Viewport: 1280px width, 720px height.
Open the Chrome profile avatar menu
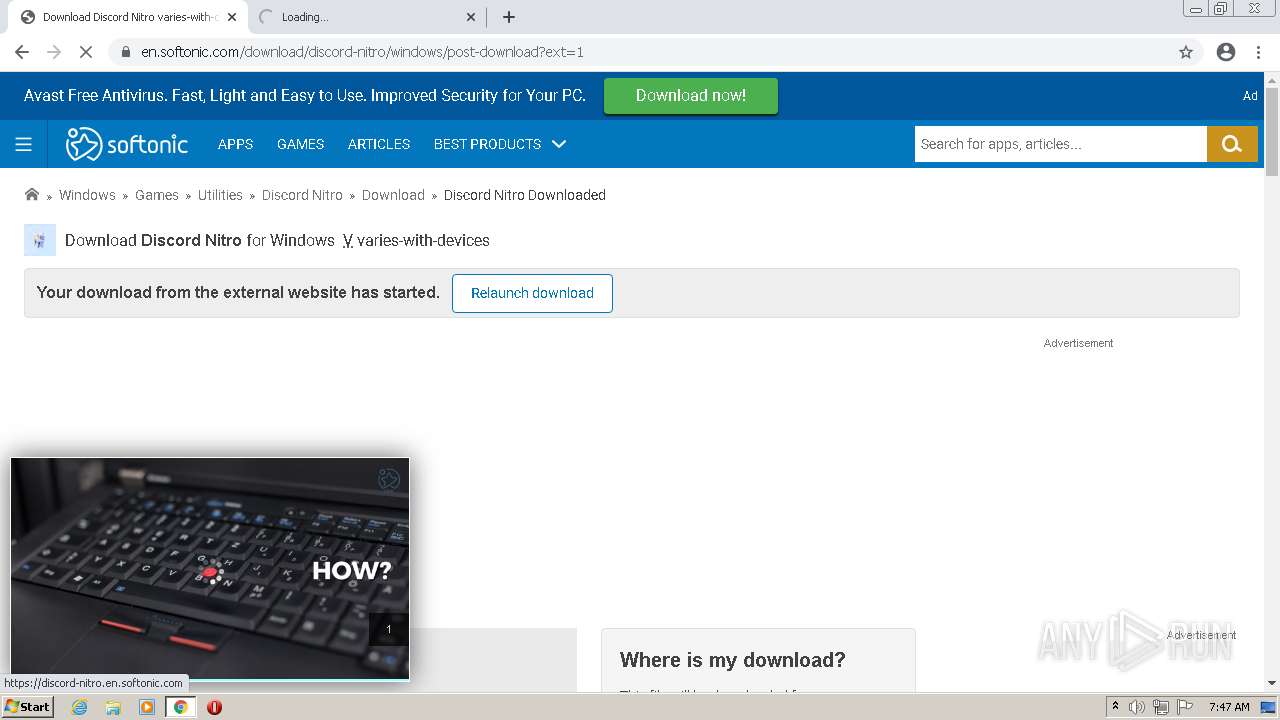tap(1226, 52)
